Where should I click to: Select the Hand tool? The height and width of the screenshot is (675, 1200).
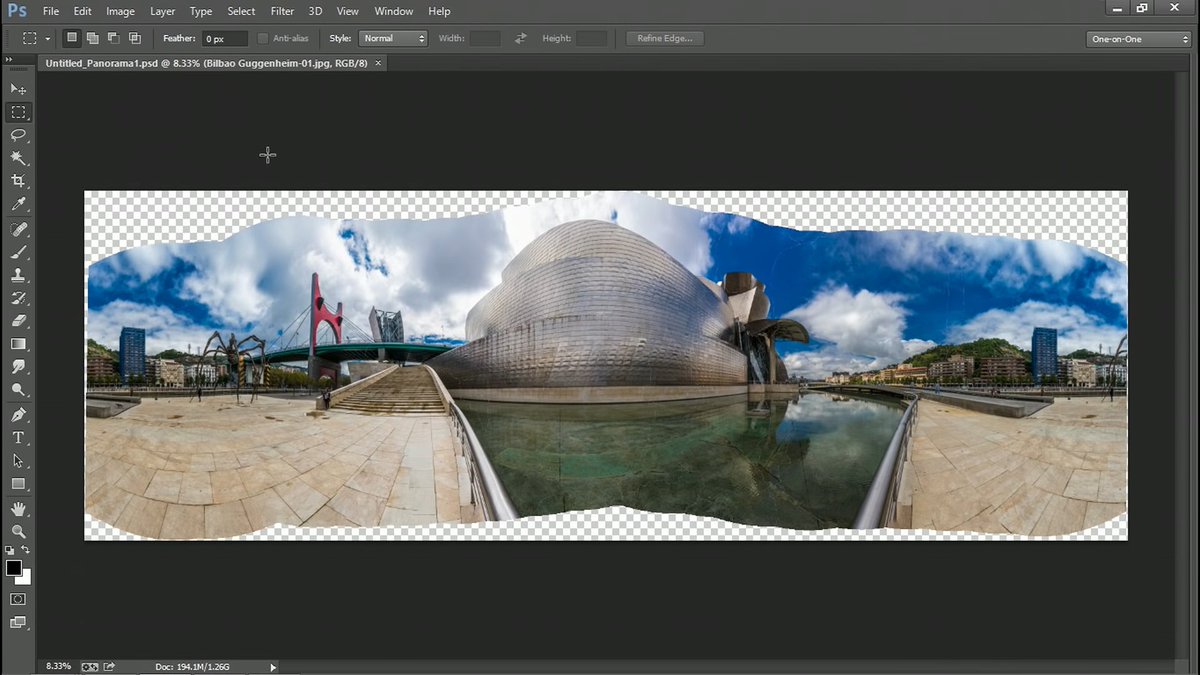point(18,508)
